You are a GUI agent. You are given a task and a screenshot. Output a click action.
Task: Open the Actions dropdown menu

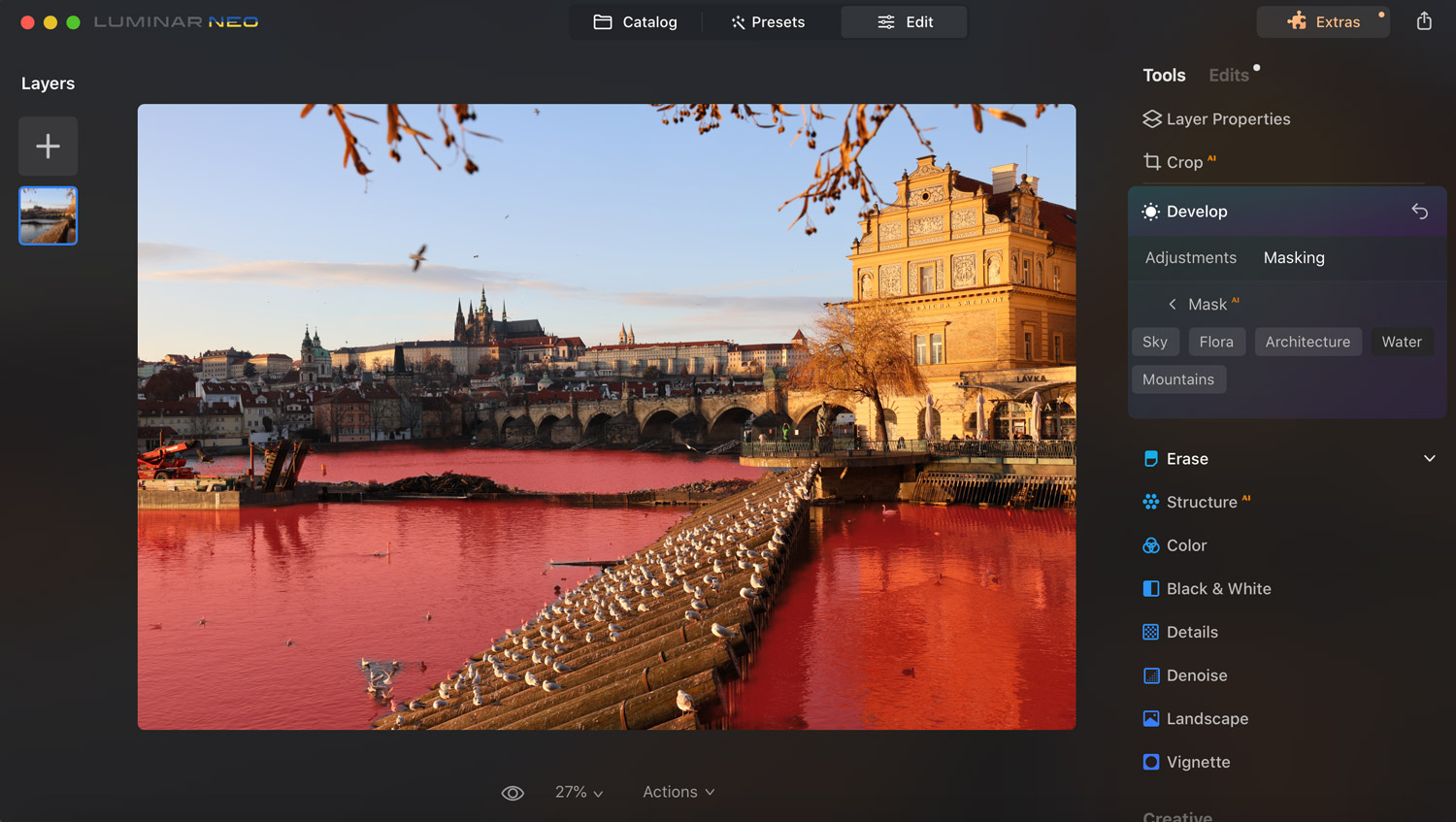coord(678,793)
